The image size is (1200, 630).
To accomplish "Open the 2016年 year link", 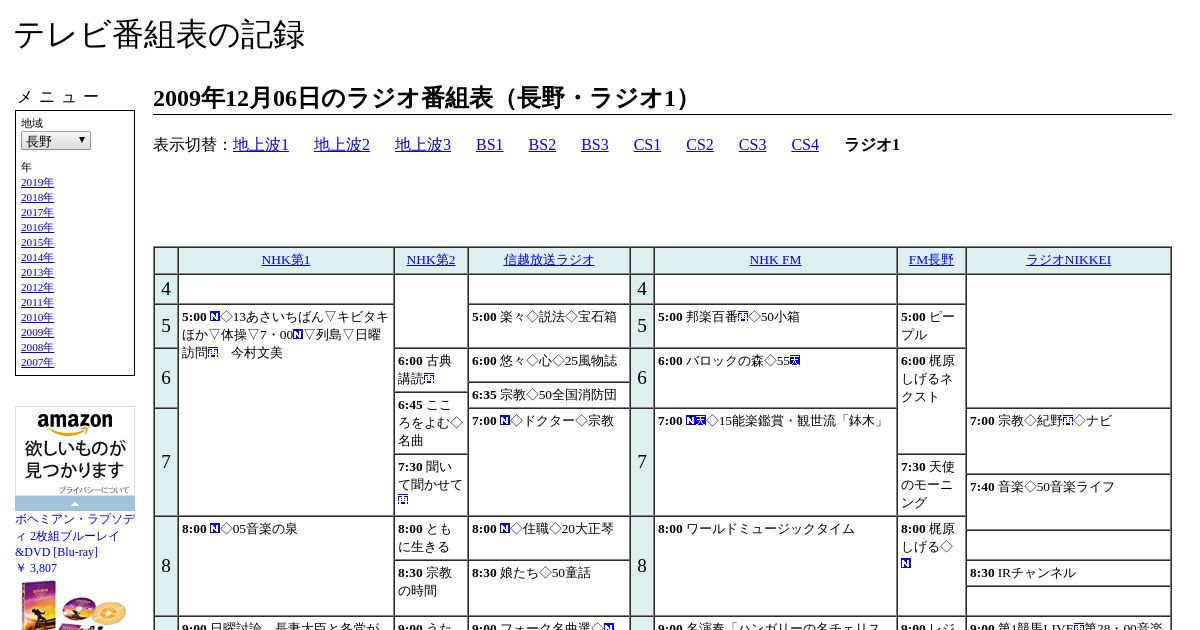I will pyautogui.click(x=37, y=227).
